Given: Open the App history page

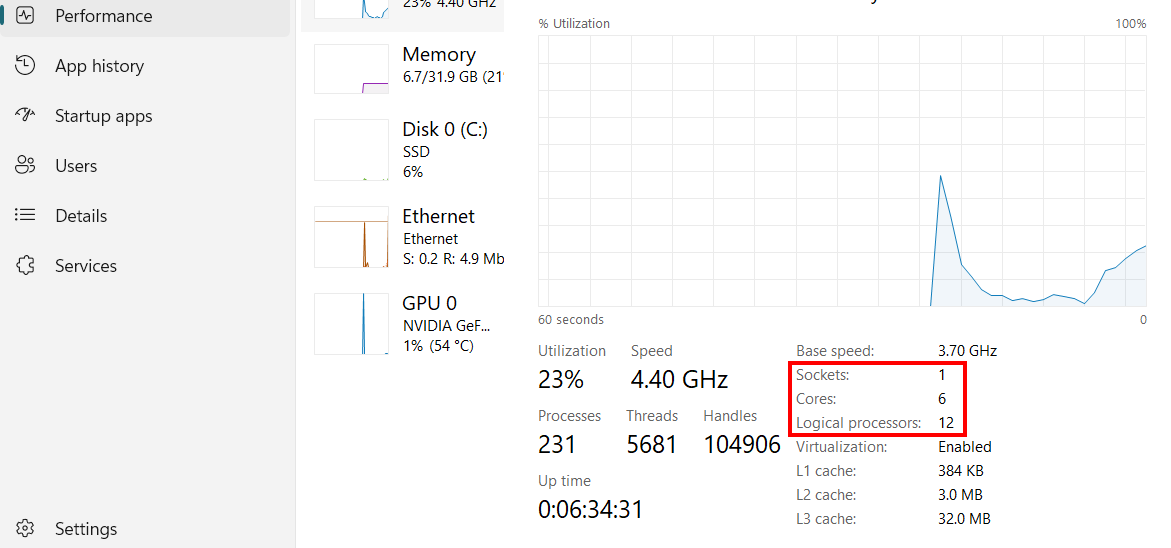Looking at the screenshot, I should 99,66.
